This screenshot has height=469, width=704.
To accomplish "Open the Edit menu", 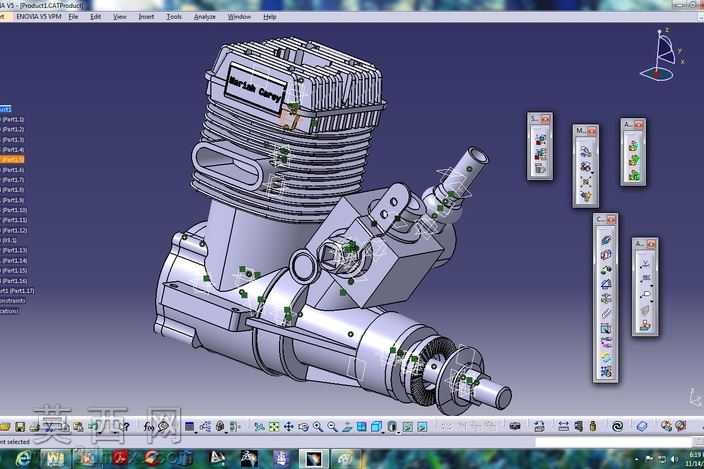I will pos(96,17).
